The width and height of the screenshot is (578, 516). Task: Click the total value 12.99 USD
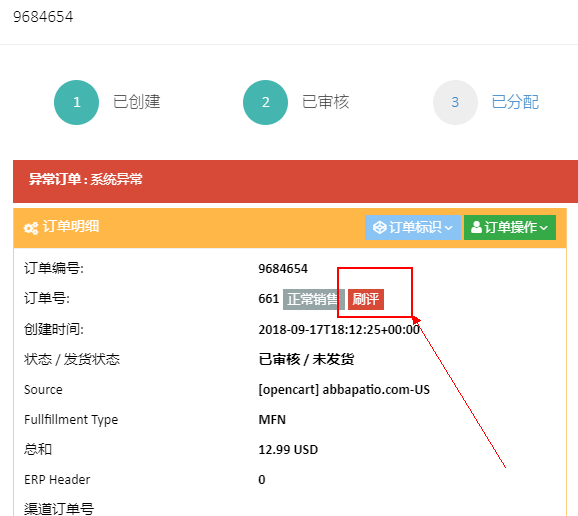288,450
